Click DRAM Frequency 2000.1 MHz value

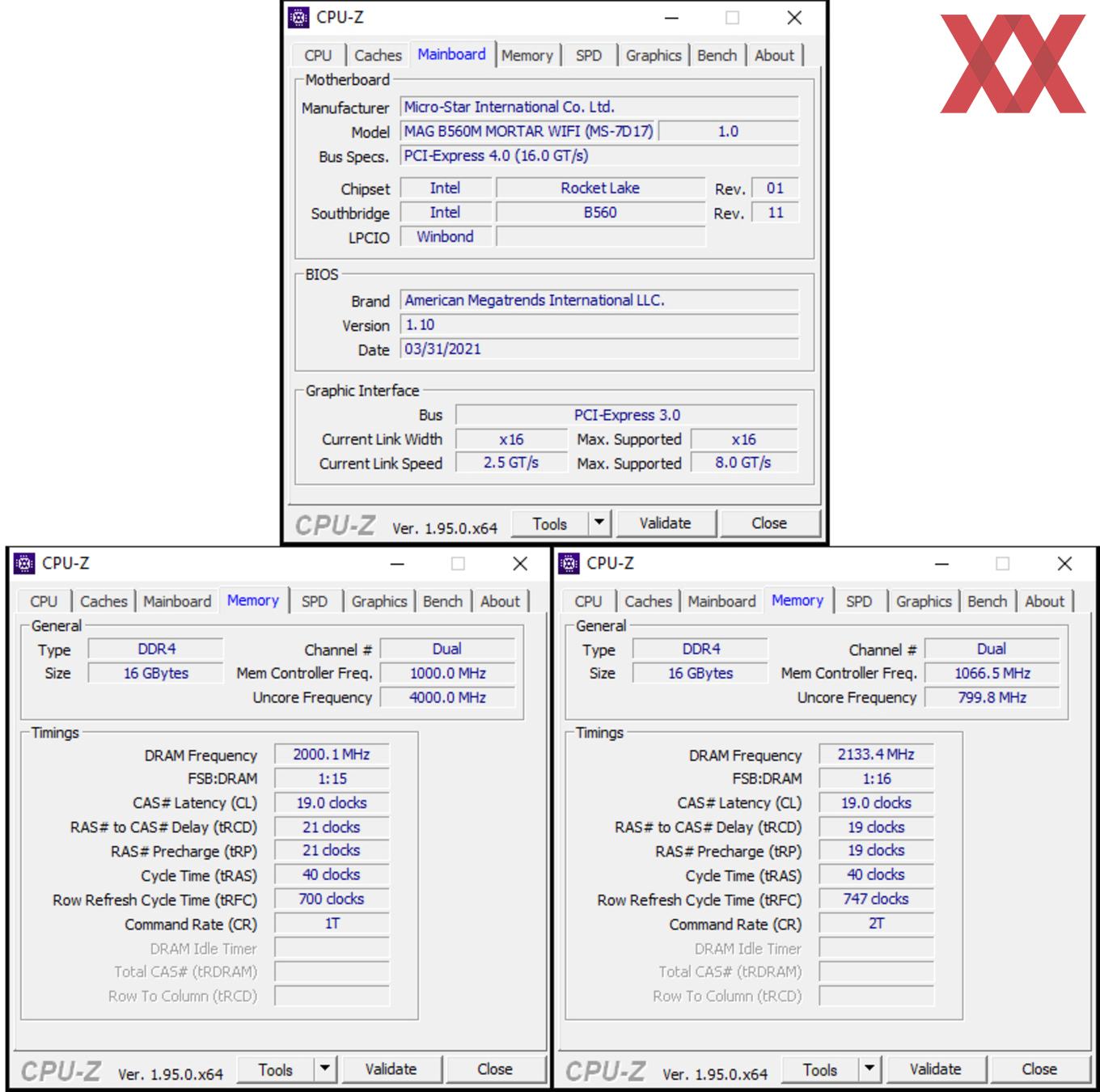tap(332, 754)
